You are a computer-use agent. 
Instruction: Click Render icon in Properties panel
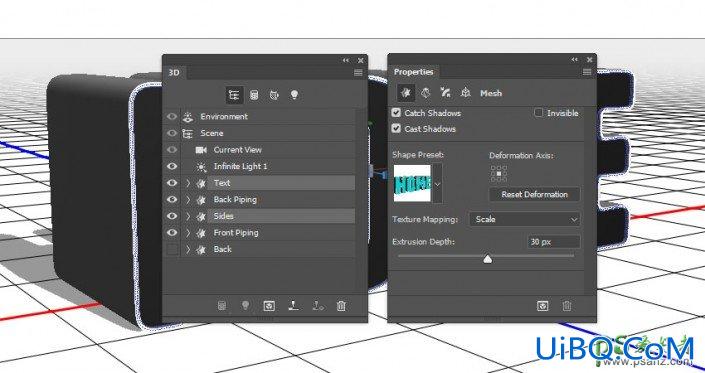543,306
